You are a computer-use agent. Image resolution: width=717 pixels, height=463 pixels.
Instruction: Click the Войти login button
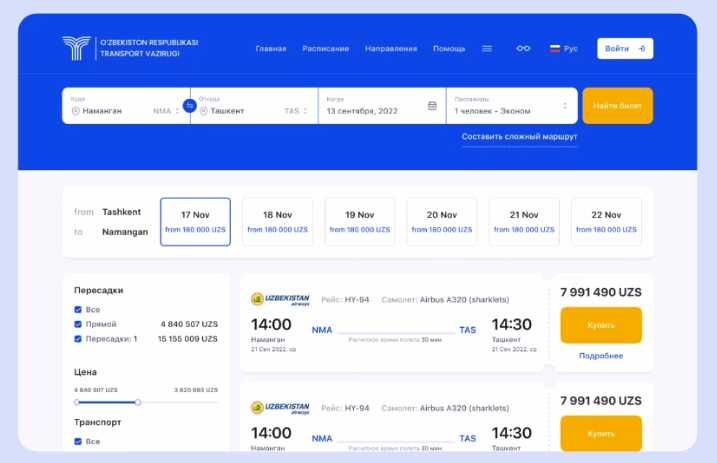625,48
